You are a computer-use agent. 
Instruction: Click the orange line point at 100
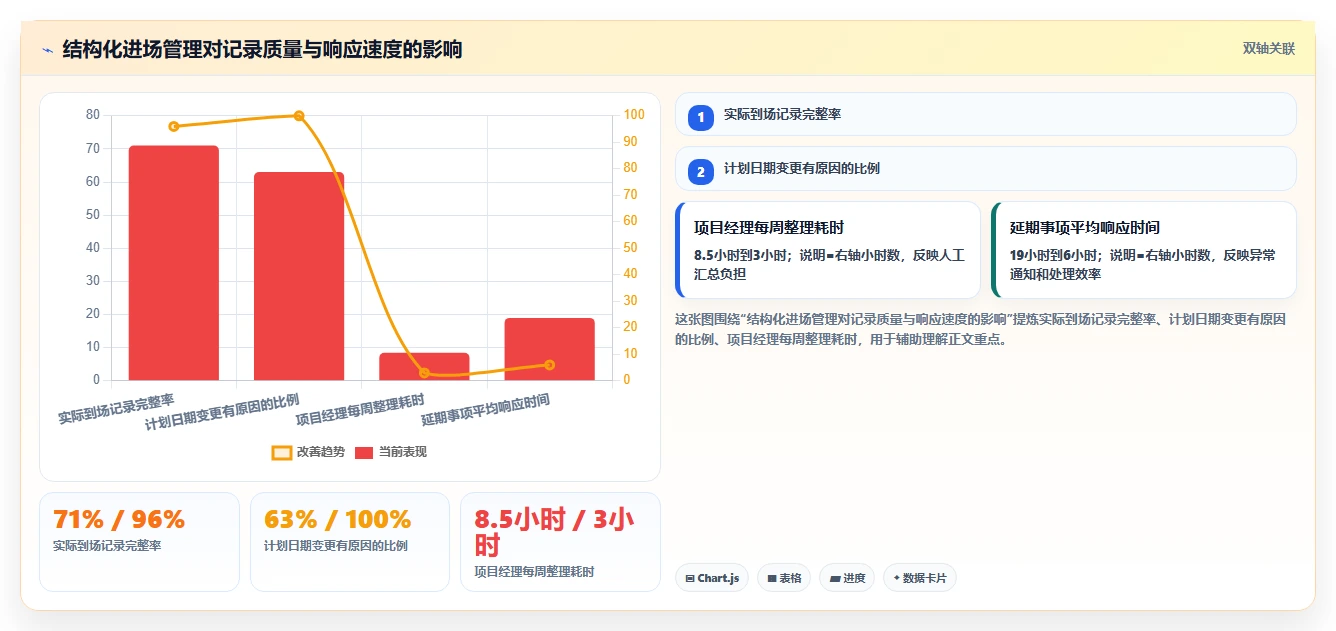click(299, 116)
